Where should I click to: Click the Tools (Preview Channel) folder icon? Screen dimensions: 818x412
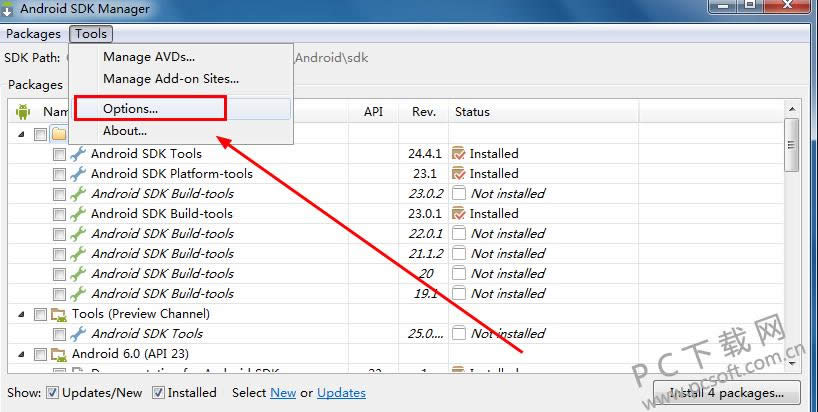click(59, 314)
